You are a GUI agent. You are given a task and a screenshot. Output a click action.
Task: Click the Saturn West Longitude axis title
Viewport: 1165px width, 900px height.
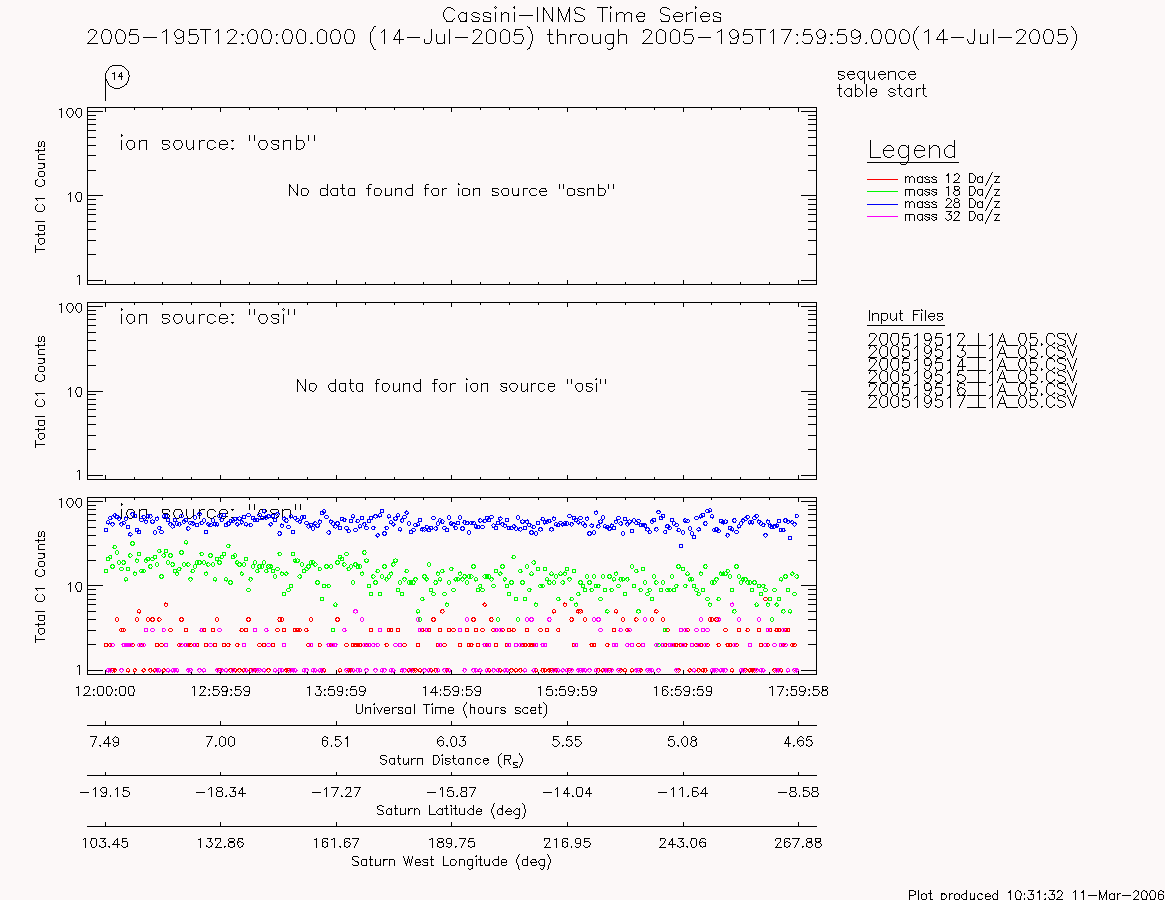pos(451,861)
